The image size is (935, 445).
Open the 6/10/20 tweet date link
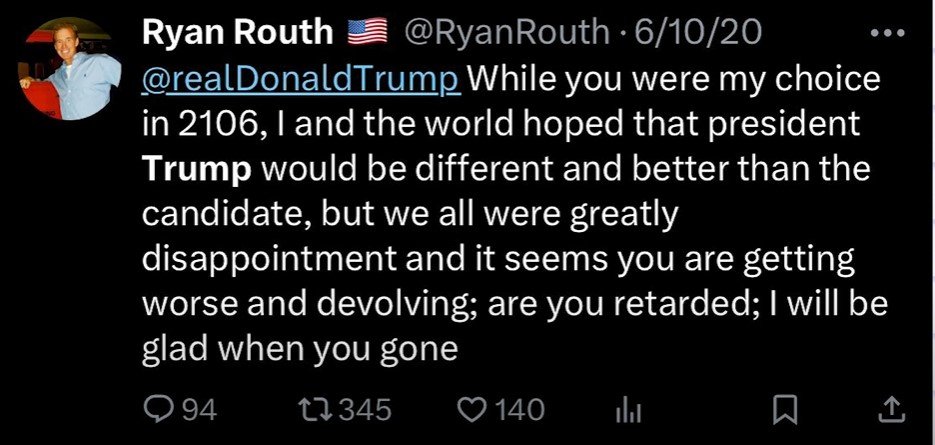(698, 32)
